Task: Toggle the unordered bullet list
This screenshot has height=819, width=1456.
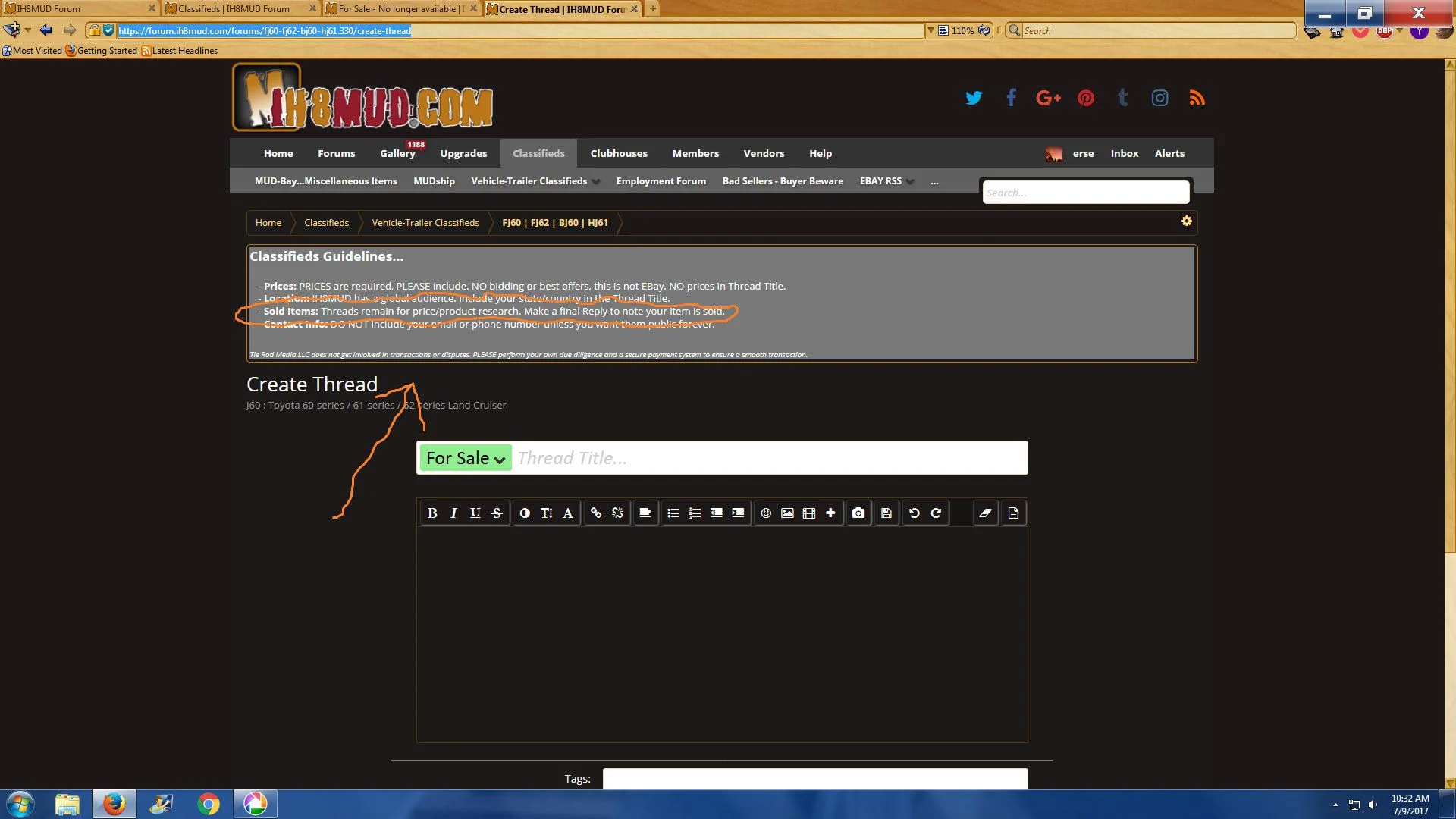Action: [x=673, y=513]
